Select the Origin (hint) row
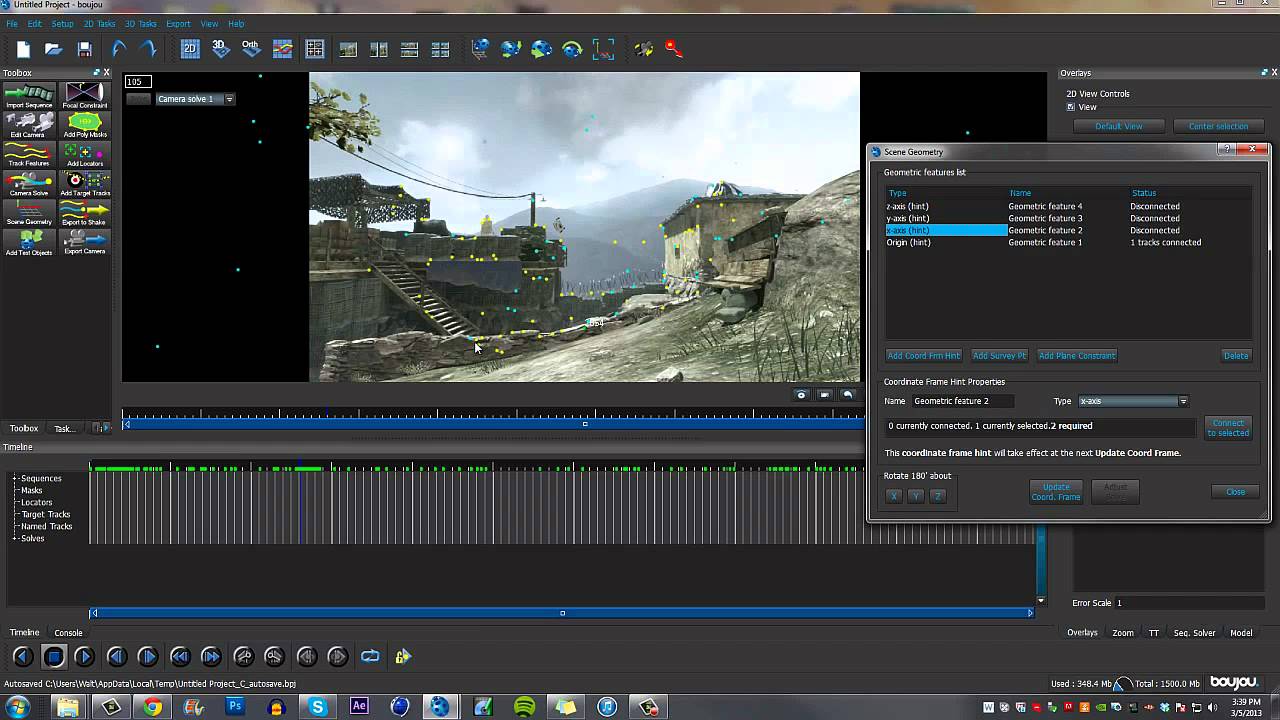 (1068, 242)
